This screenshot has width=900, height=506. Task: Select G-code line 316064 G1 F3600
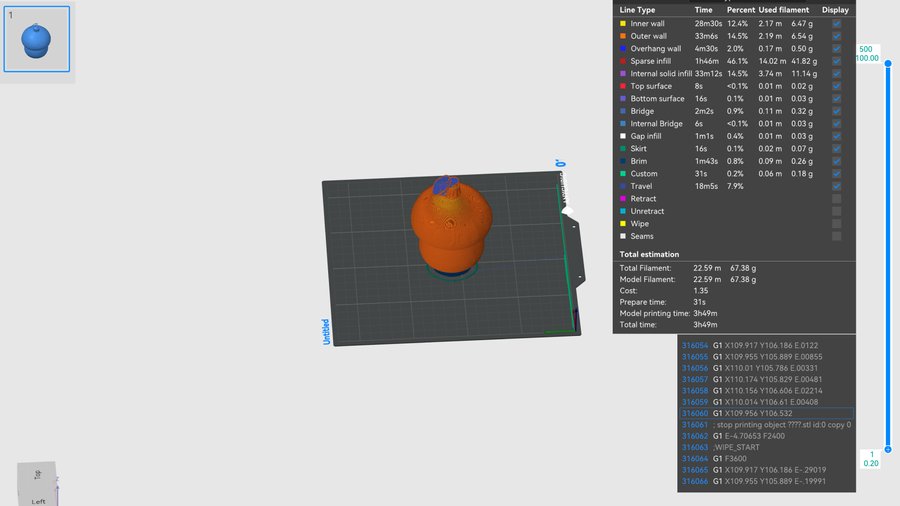pyautogui.click(x=766, y=458)
